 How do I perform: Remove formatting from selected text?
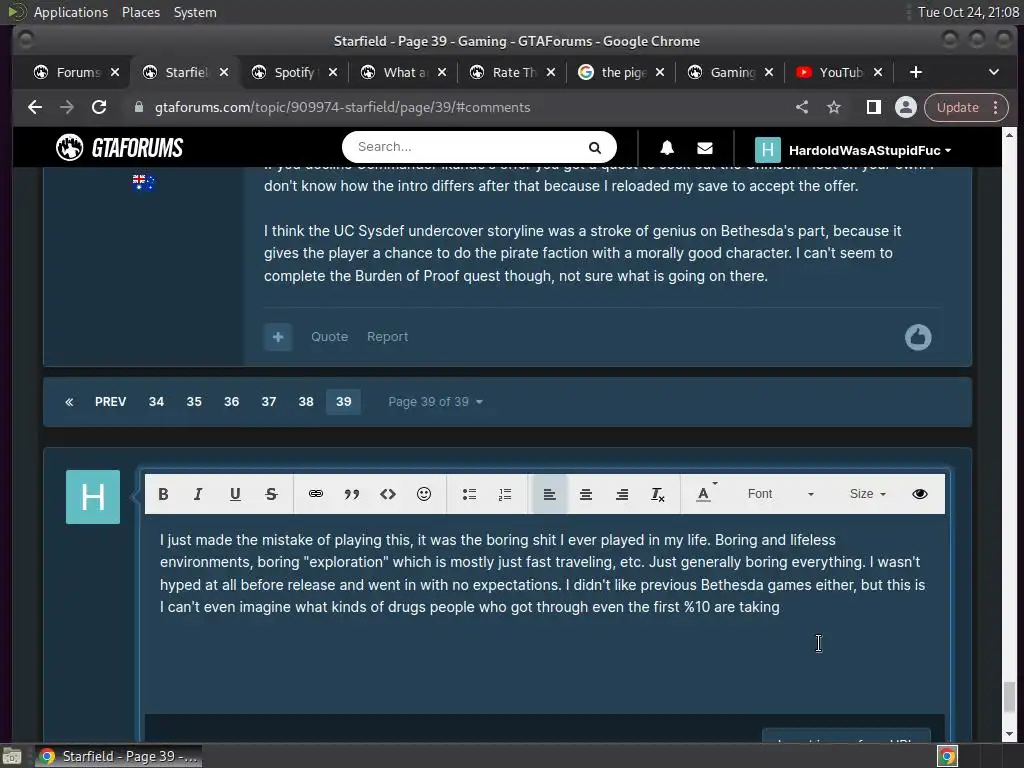658,494
